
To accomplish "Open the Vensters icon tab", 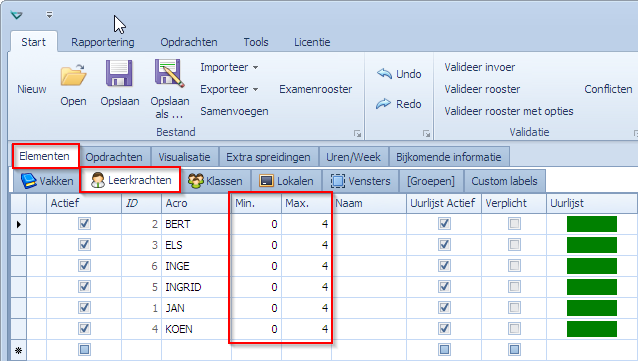I will (x=338, y=181).
